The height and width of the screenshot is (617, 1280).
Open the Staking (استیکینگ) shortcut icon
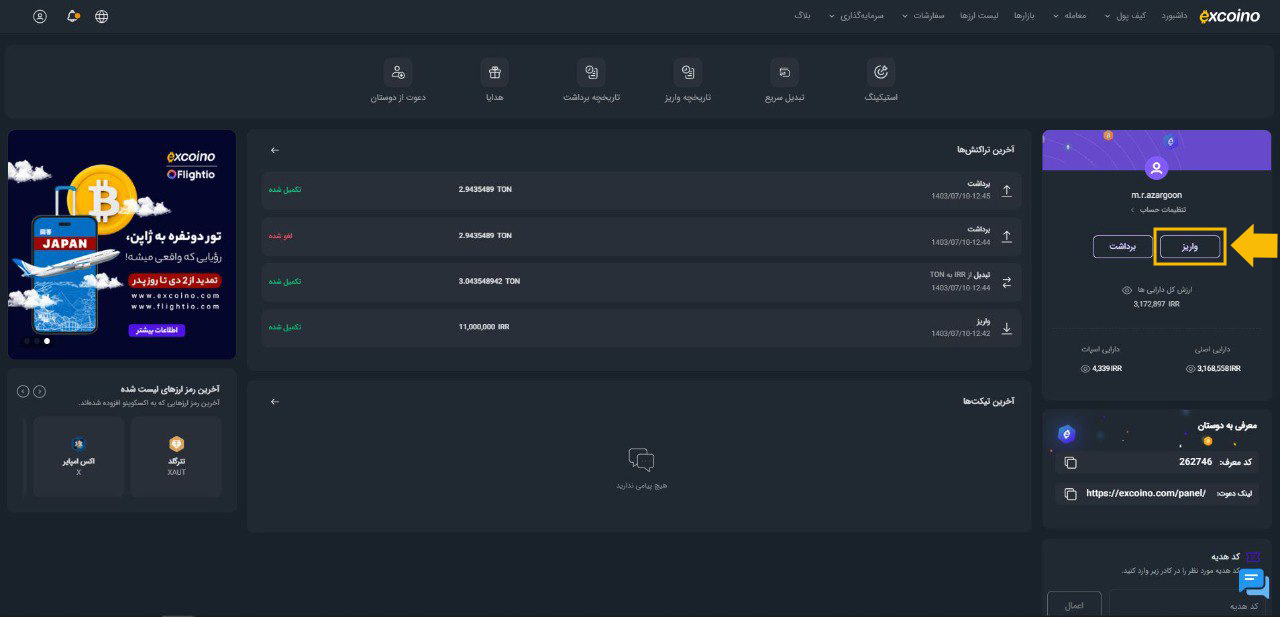[880, 72]
